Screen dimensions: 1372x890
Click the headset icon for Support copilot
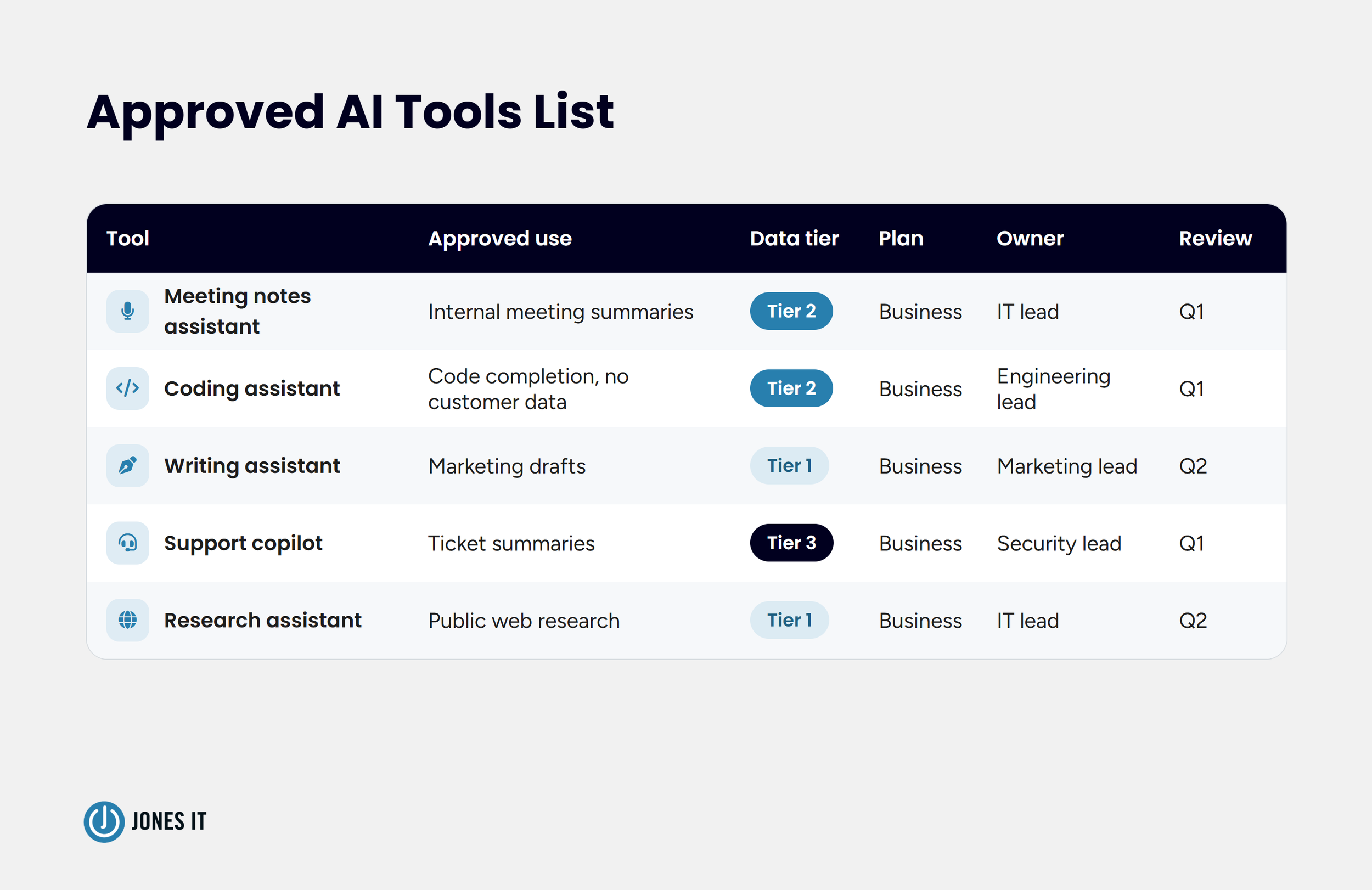[x=127, y=543]
